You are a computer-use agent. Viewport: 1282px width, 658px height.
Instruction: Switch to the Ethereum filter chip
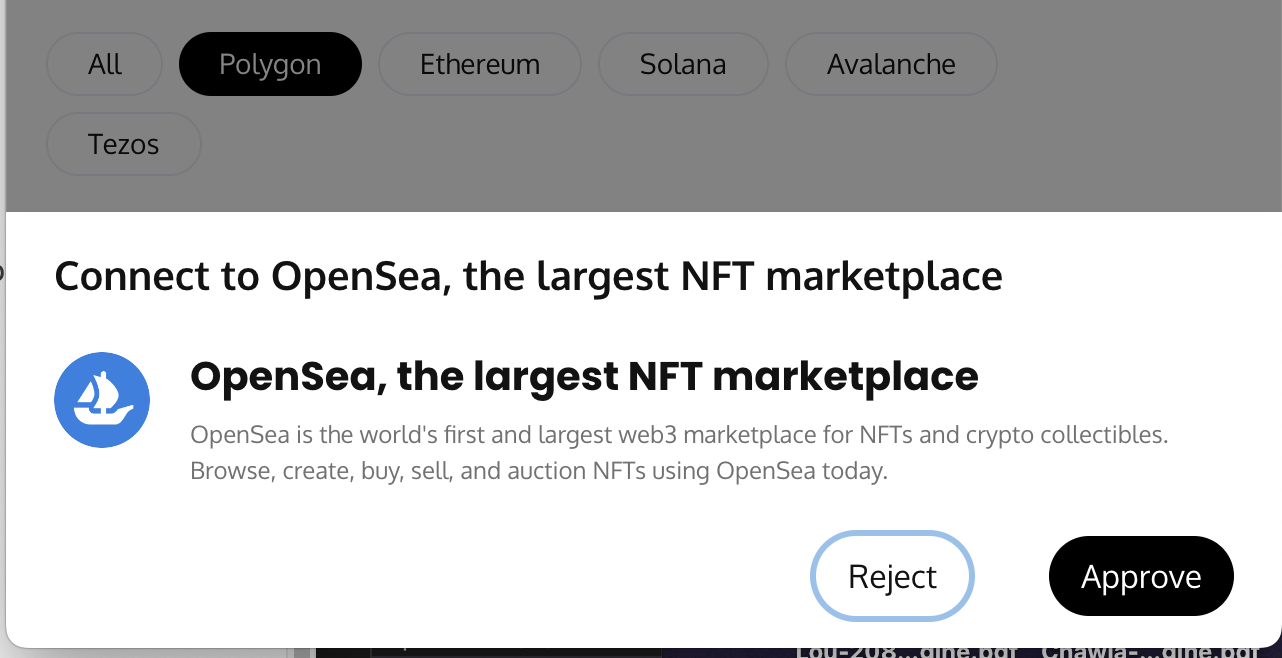click(x=480, y=64)
